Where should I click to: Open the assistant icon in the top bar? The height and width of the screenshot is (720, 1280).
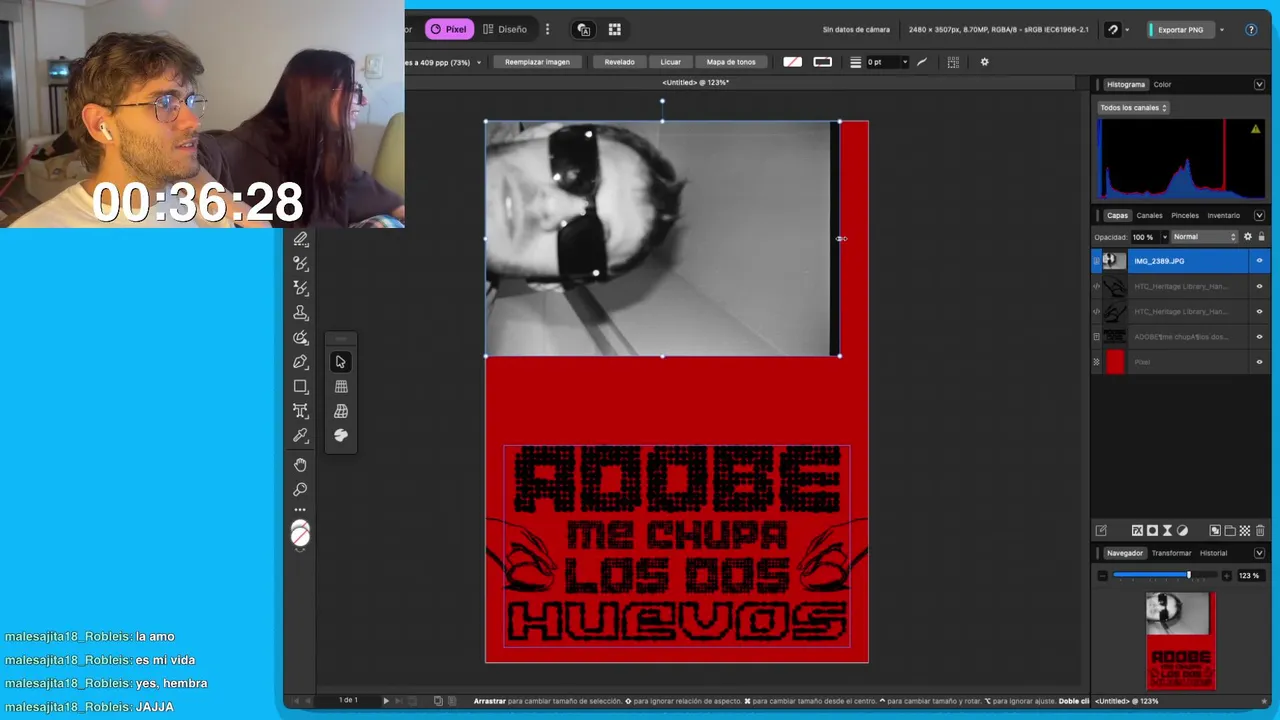1112,30
